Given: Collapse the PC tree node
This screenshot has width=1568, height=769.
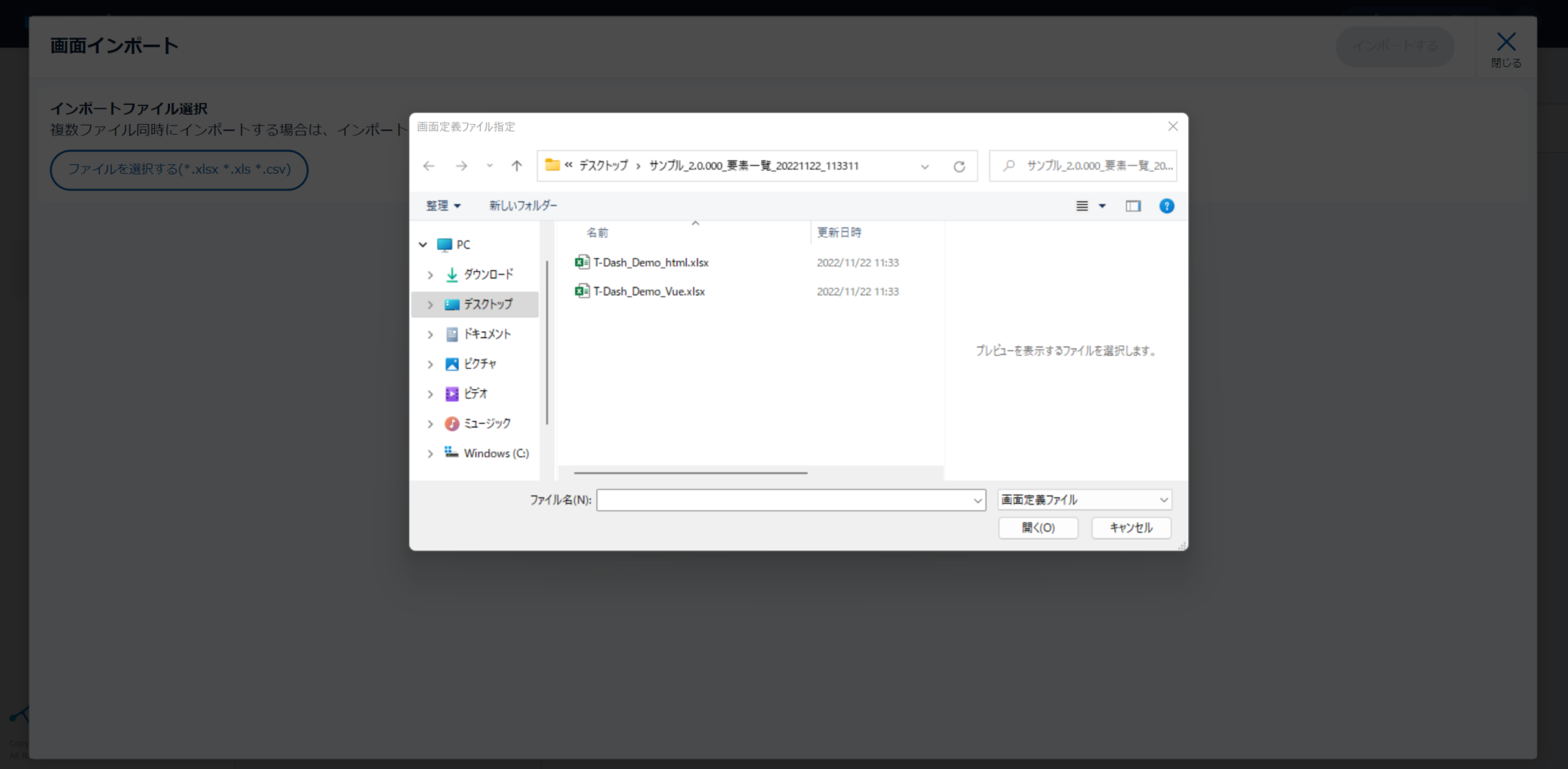Looking at the screenshot, I should point(423,245).
